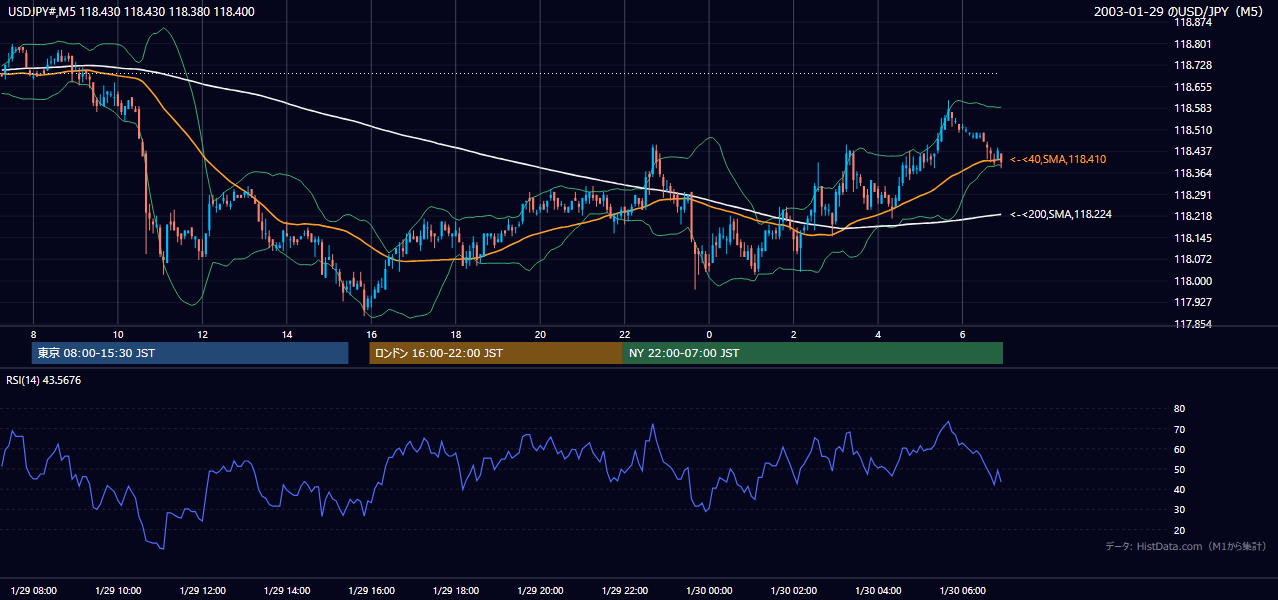The image size is (1278, 600).
Task: Click price axis value 118.728
Action: point(1193,65)
